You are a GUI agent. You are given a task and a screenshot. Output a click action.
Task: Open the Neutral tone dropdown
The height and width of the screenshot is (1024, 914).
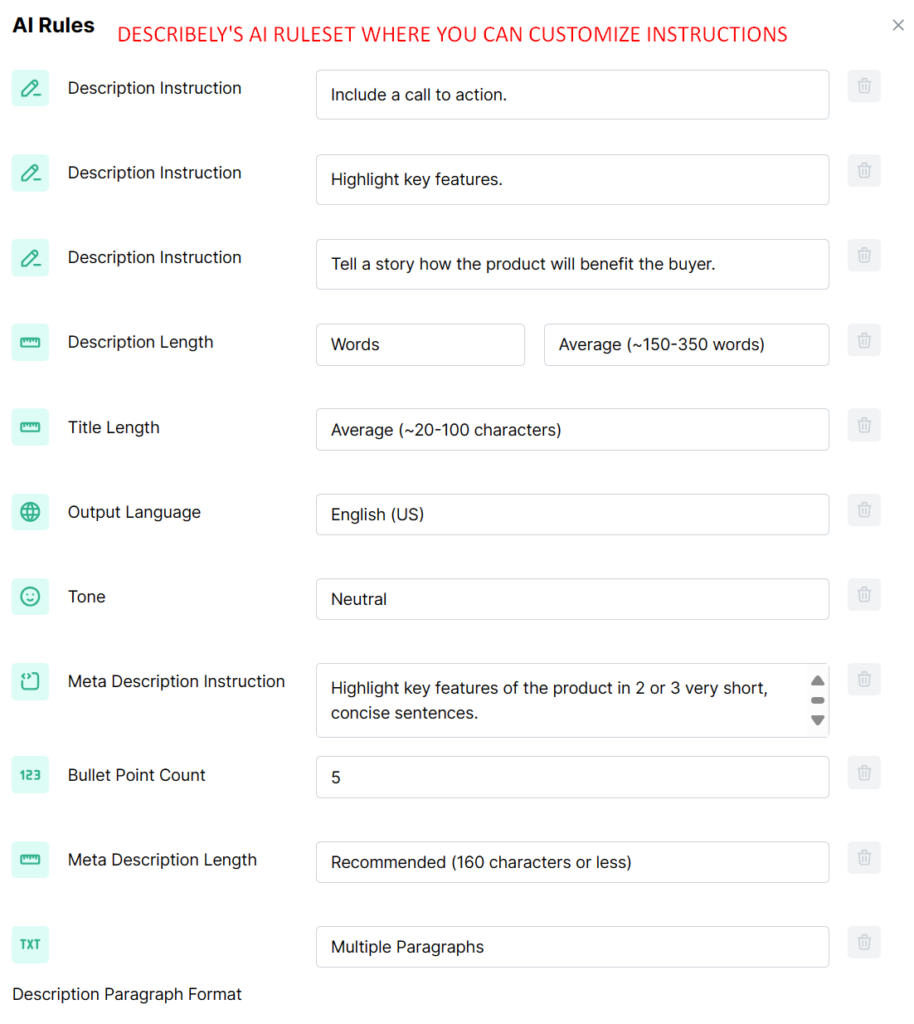572,599
